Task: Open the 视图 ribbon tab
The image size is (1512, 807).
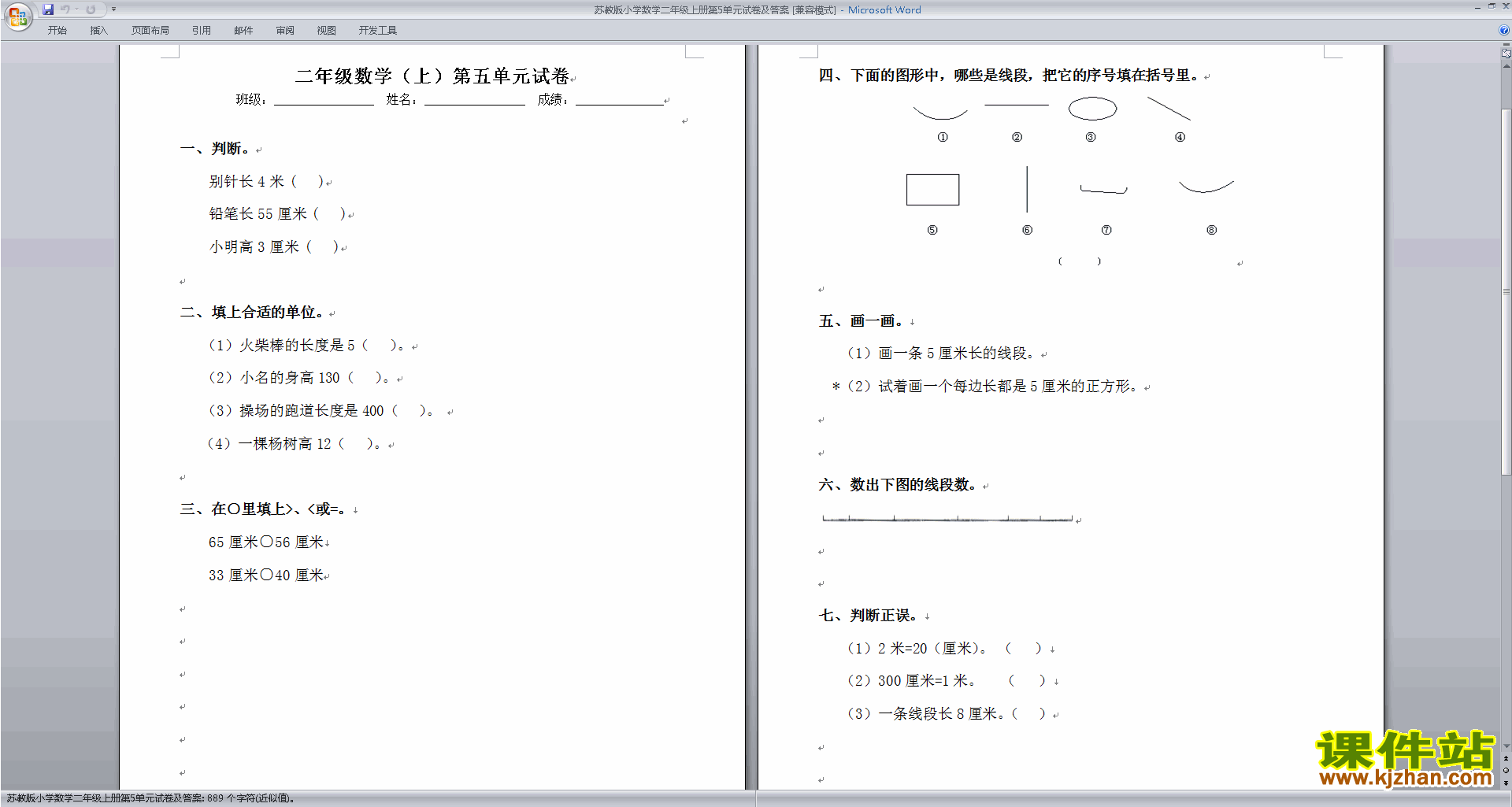Action: (x=326, y=31)
